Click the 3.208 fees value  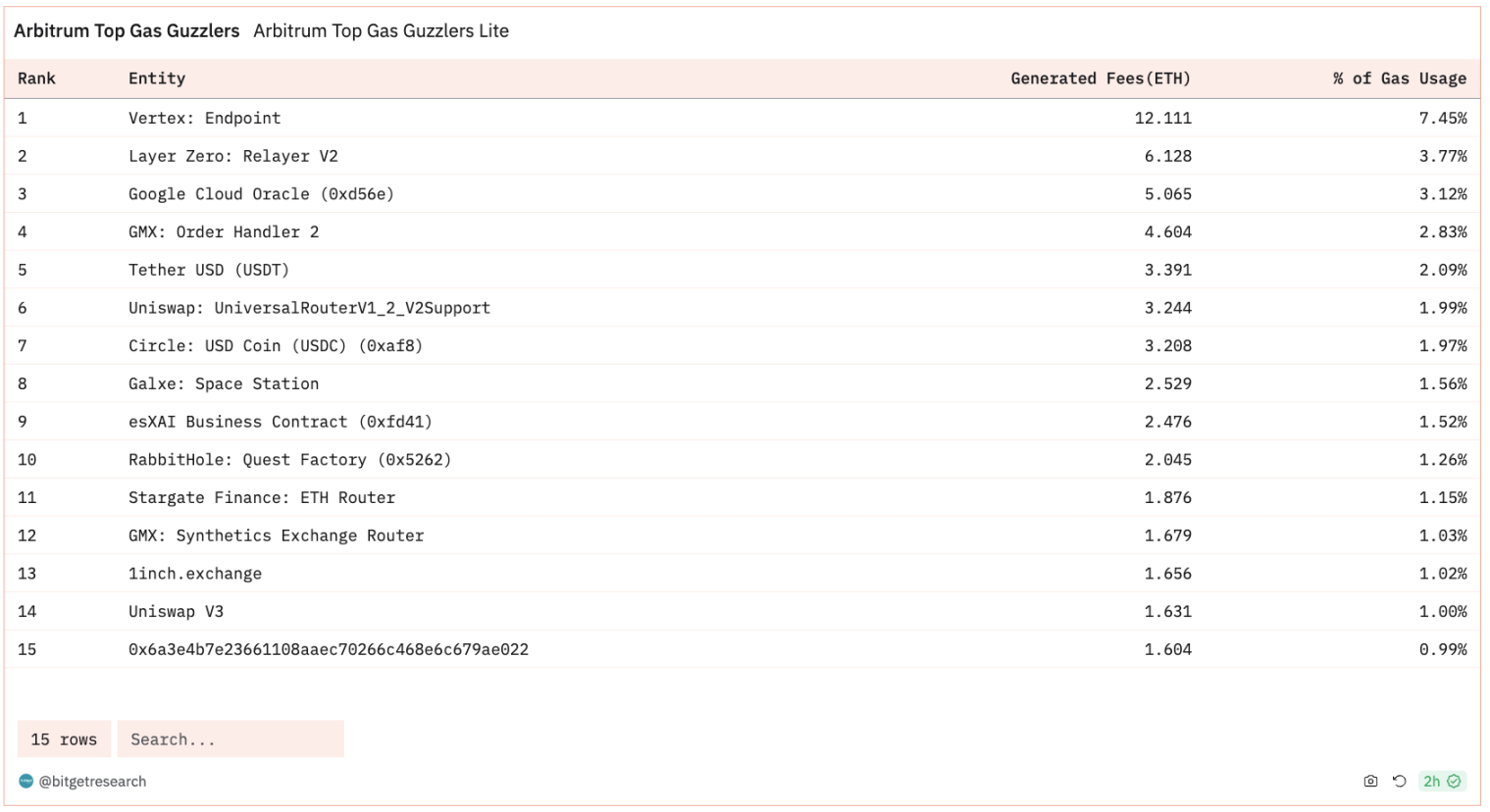[x=1168, y=346]
